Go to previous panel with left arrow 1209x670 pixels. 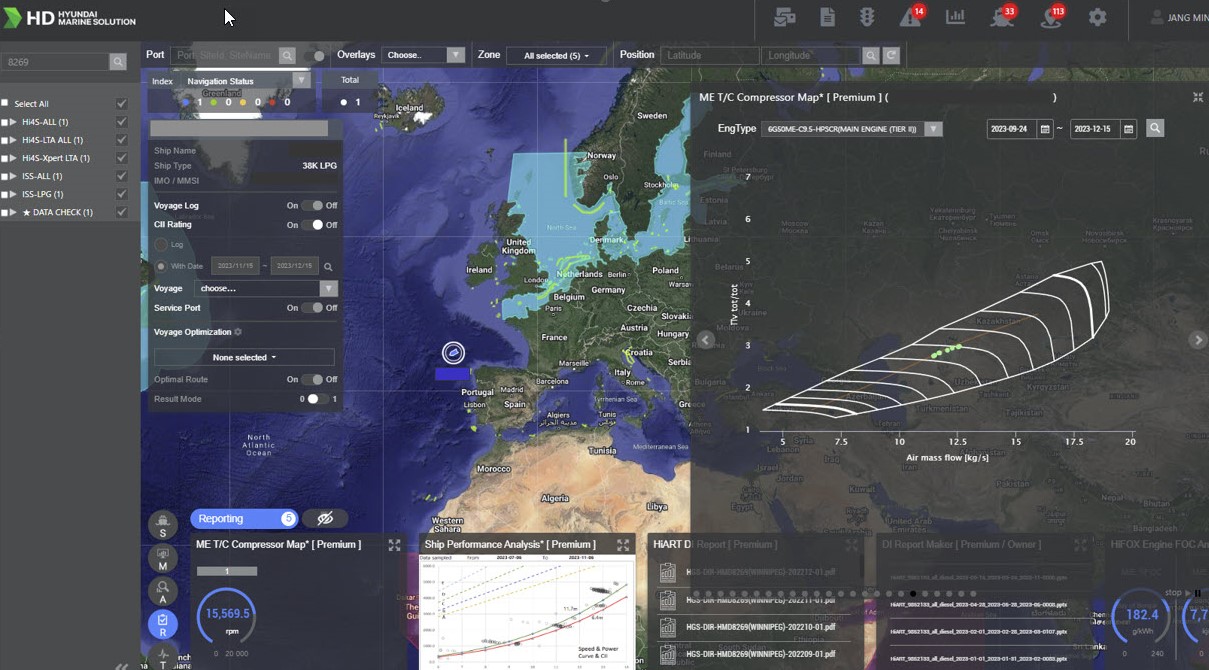click(705, 340)
